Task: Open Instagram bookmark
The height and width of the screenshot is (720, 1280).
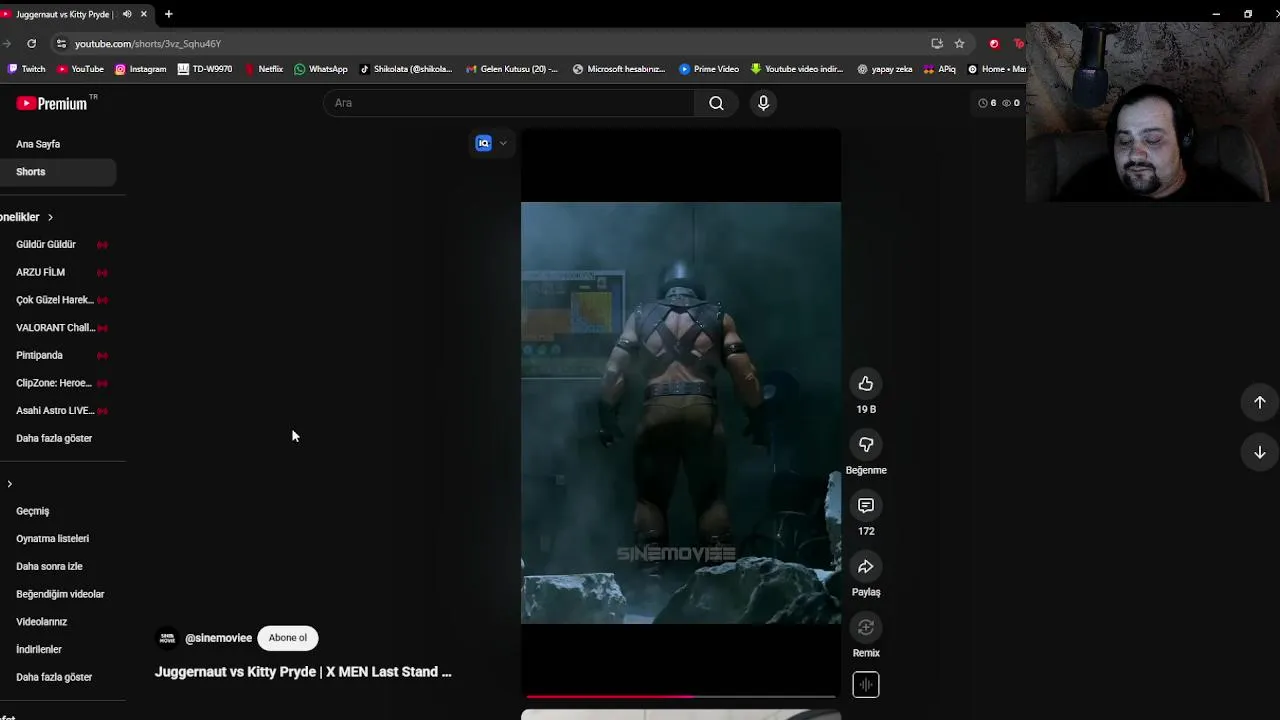Action: point(141,69)
